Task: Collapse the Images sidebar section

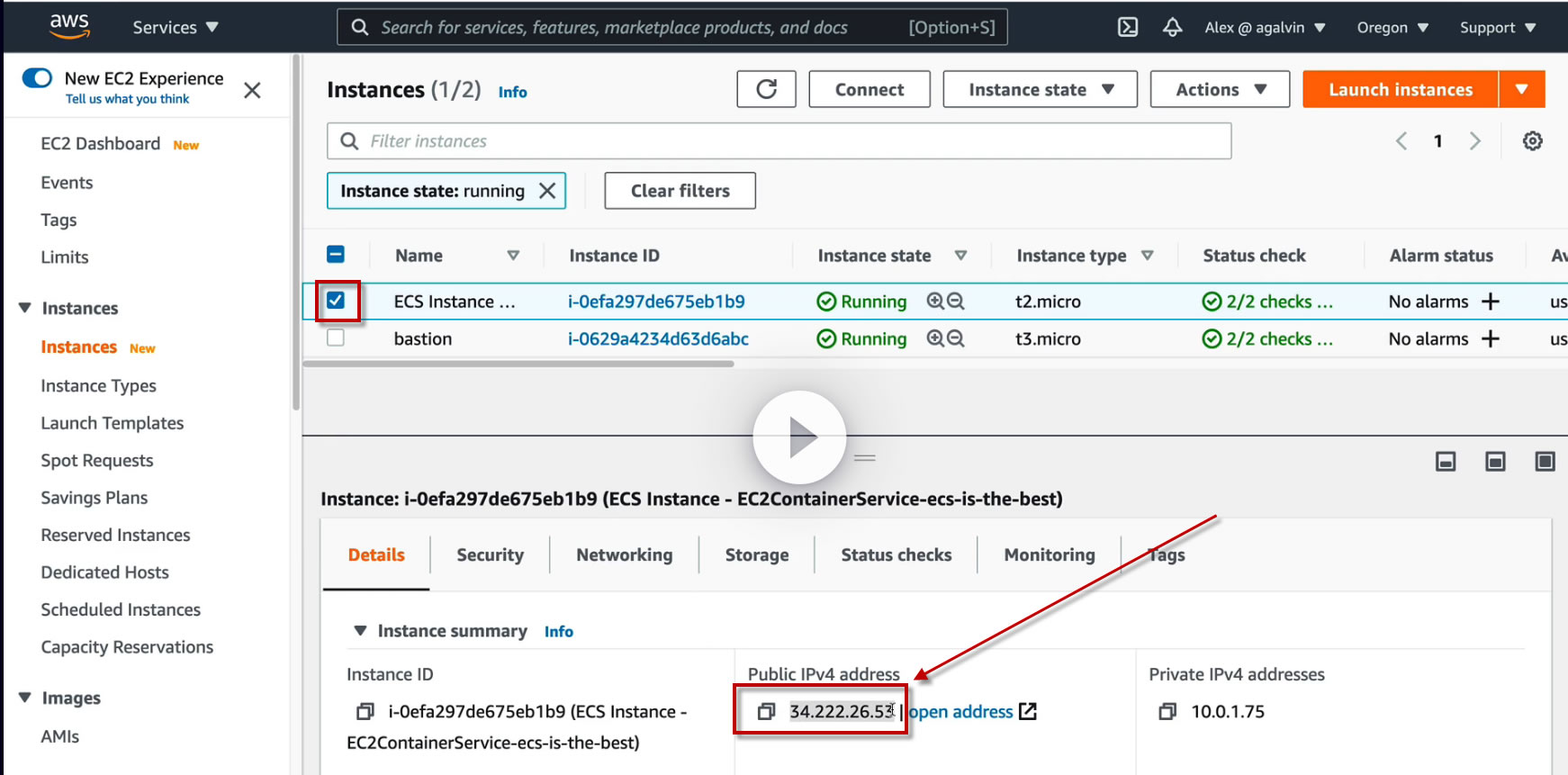Action: (25, 698)
